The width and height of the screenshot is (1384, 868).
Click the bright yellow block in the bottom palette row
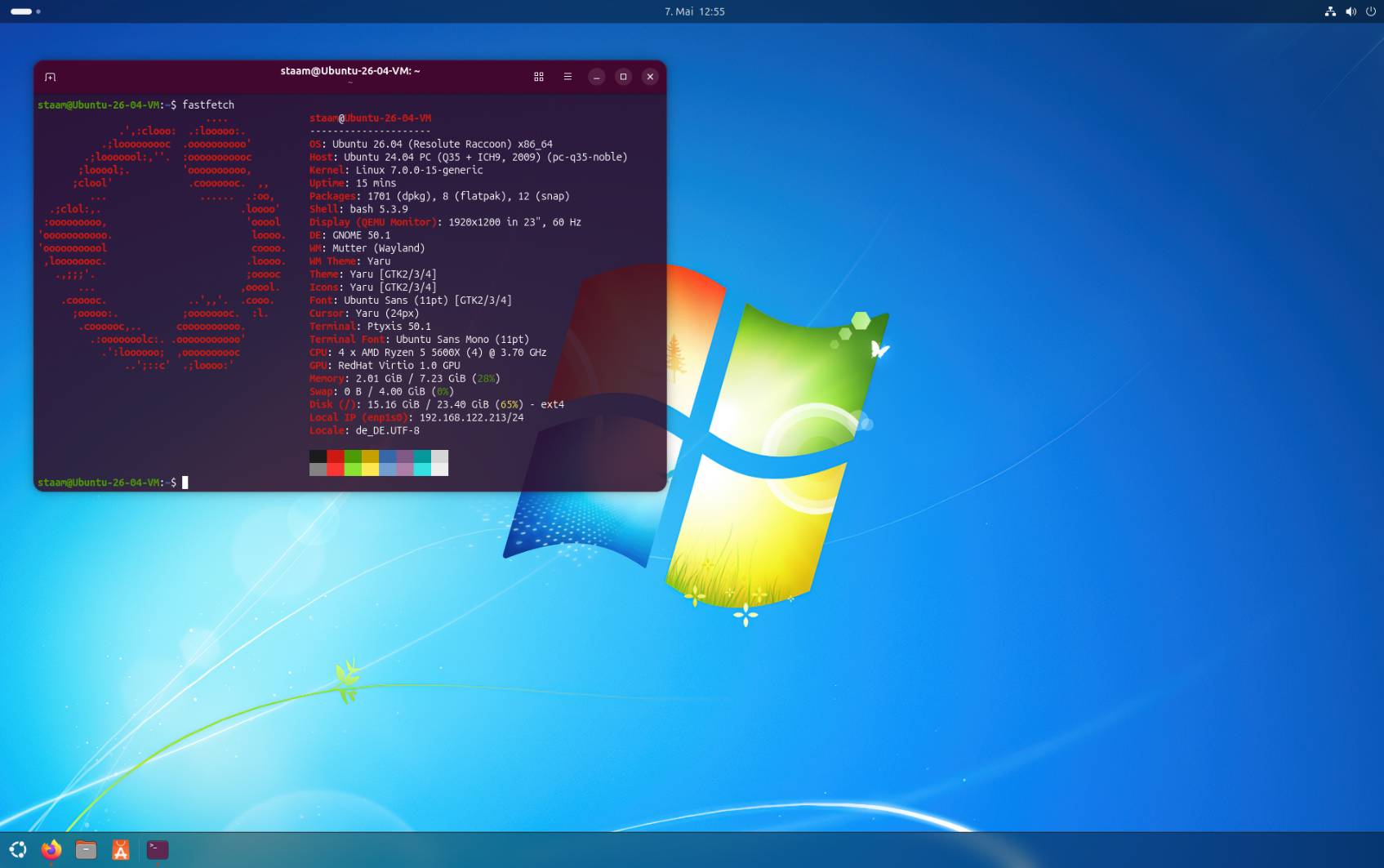click(371, 470)
